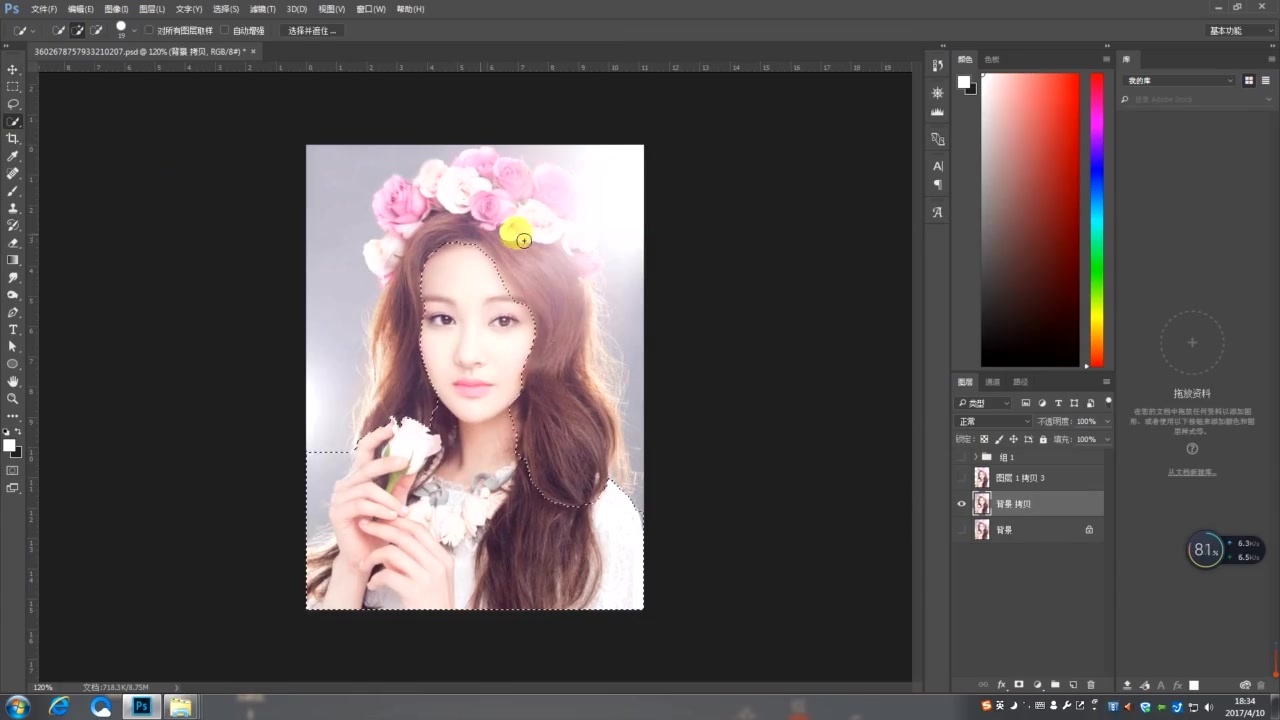
Task: Toggle lock all padlock in Layers panel
Action: pos(1043,439)
